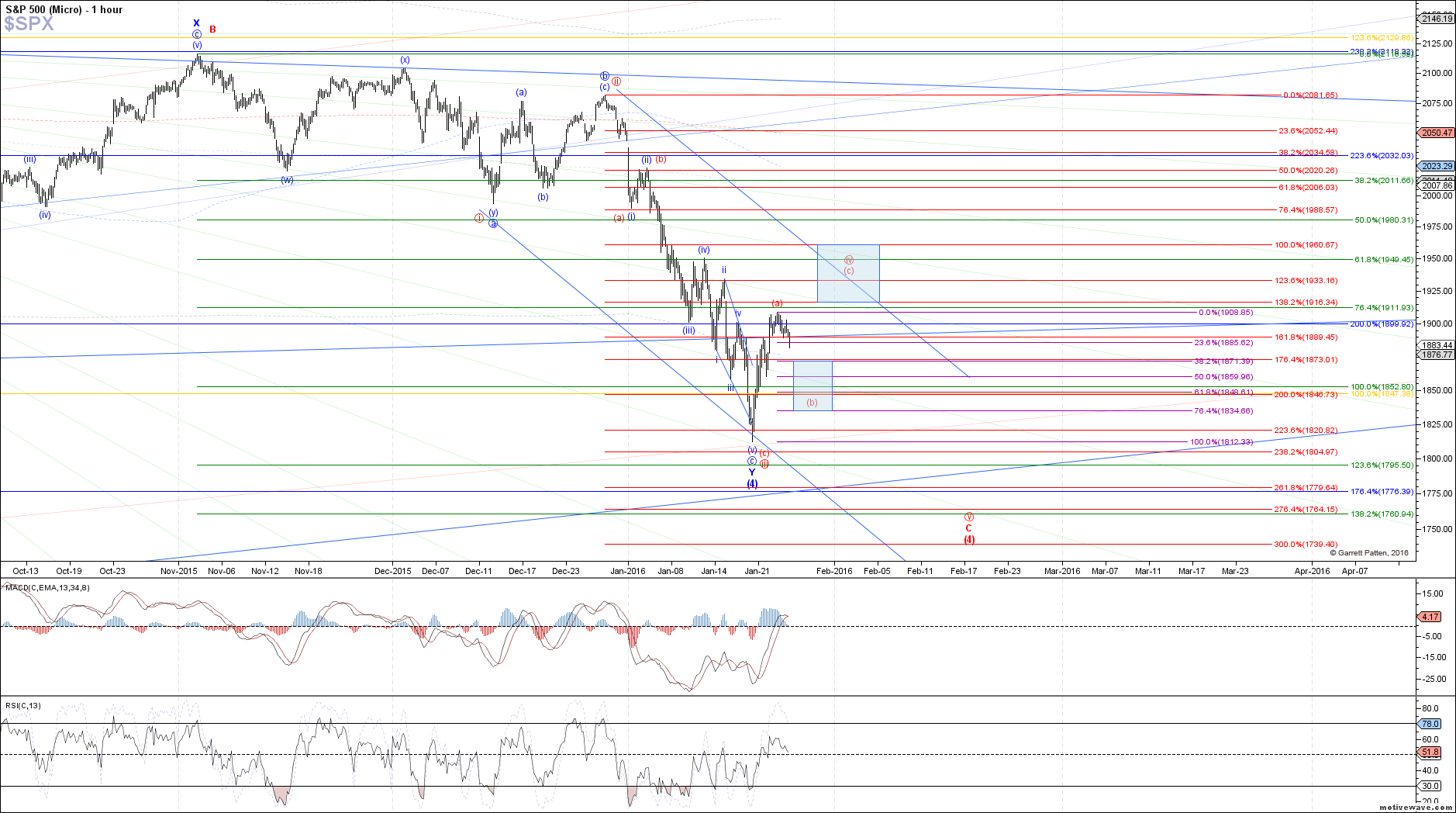Viewport: 1456px width, 813px height.
Task: Click the purple "76.4%(1834.66)" Fibonacci label
Action: [x=1223, y=411]
